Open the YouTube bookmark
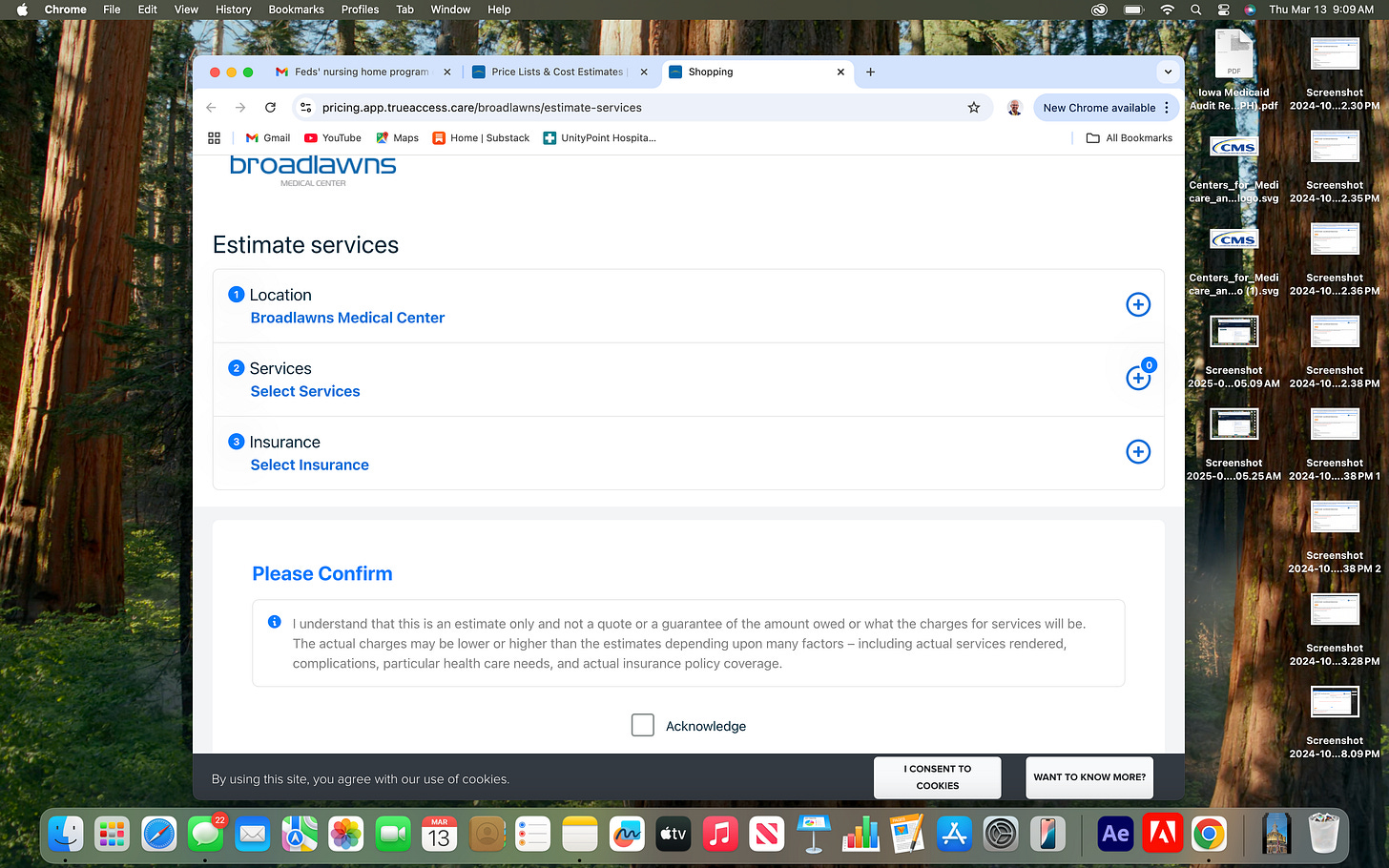 [x=332, y=137]
